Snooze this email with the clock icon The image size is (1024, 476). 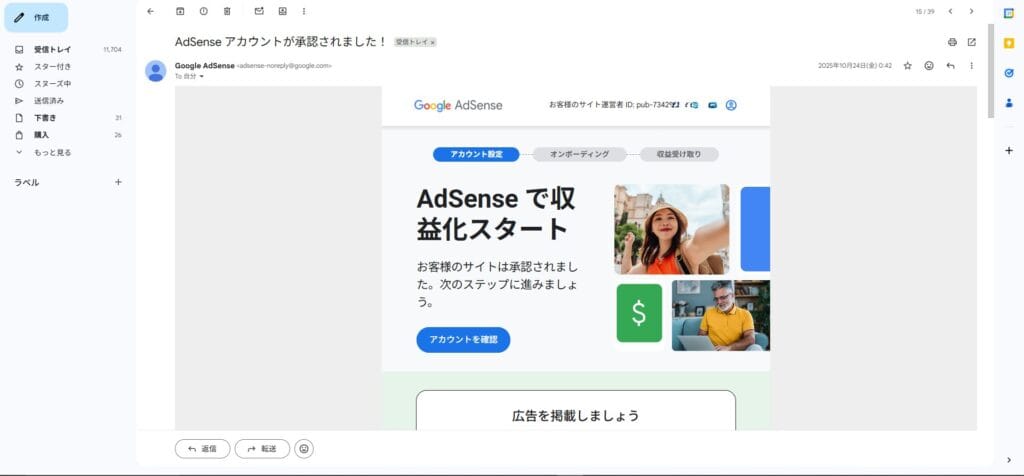coord(203,11)
